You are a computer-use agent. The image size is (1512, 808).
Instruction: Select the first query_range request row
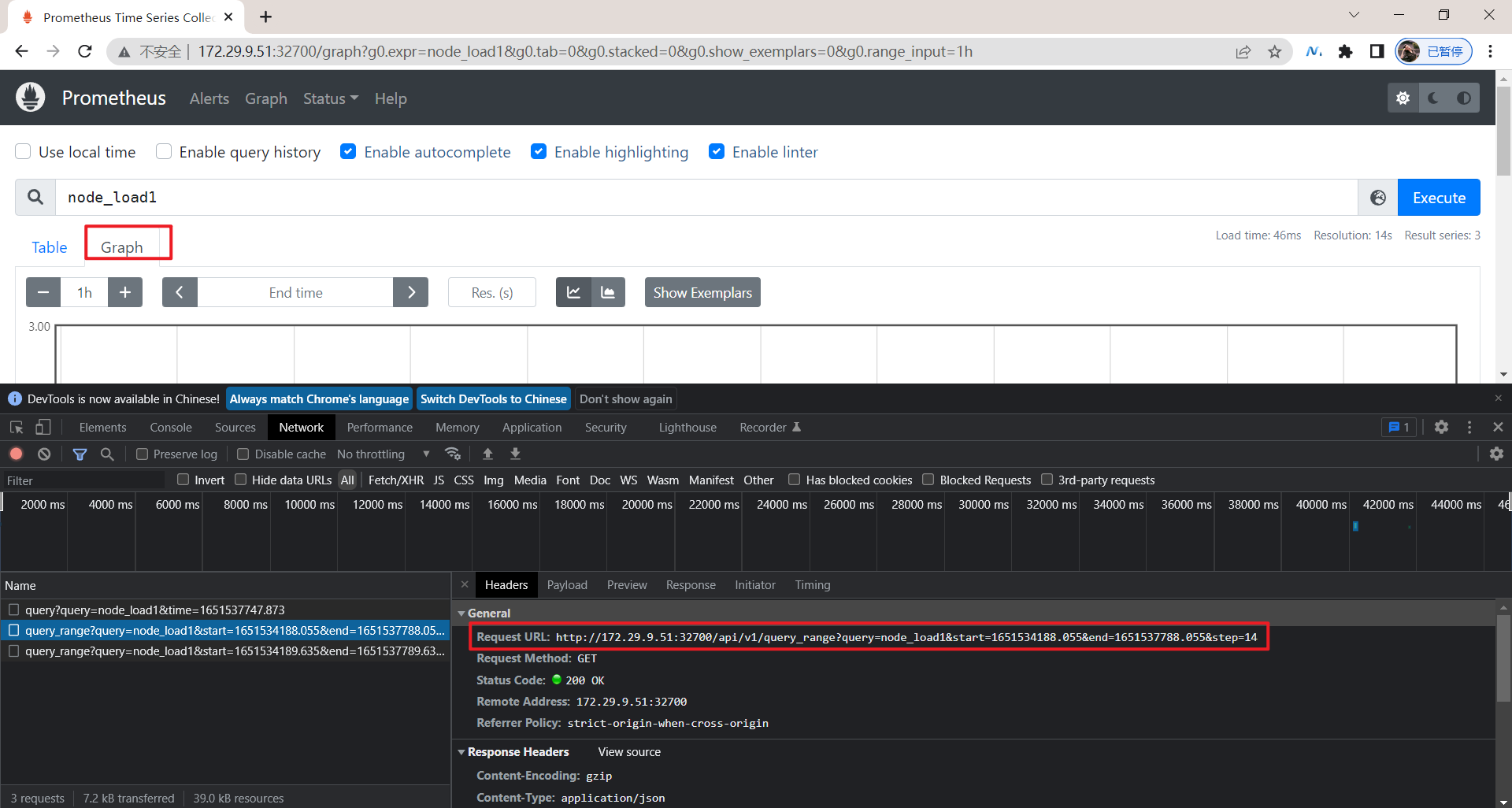(225, 630)
